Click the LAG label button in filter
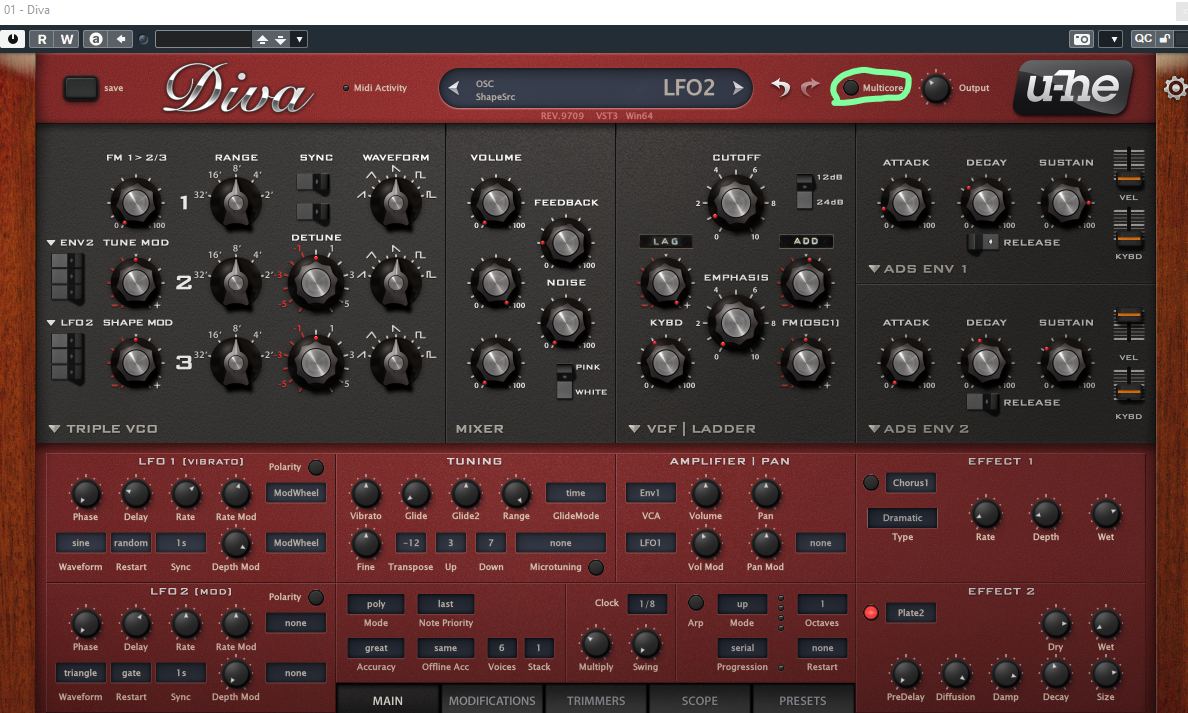 [x=666, y=242]
